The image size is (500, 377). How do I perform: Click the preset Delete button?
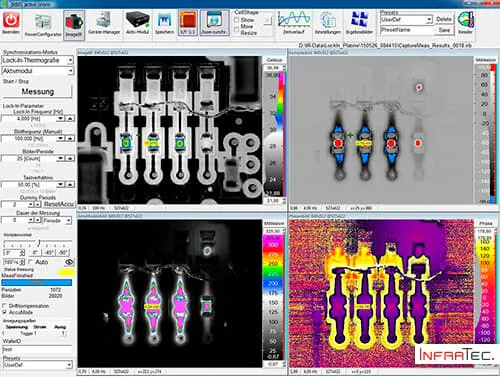[444, 19]
